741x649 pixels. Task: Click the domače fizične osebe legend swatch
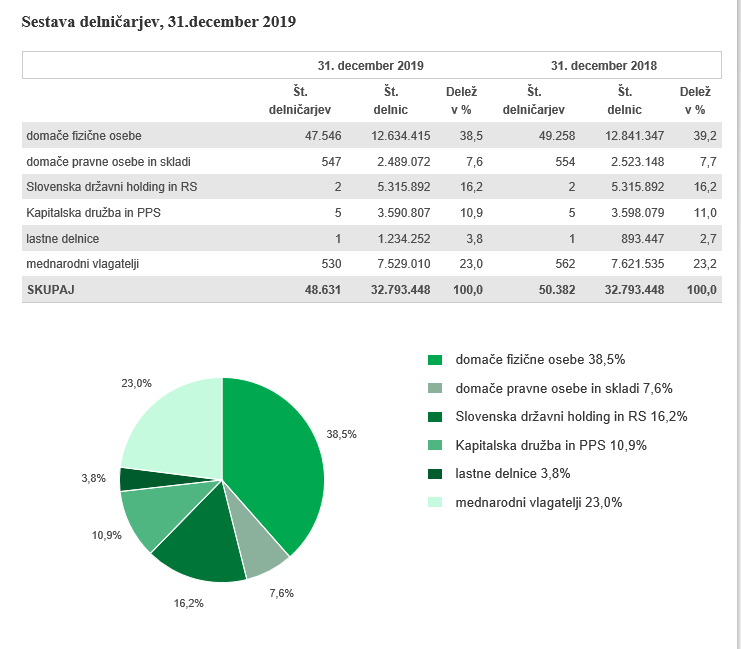click(435, 360)
